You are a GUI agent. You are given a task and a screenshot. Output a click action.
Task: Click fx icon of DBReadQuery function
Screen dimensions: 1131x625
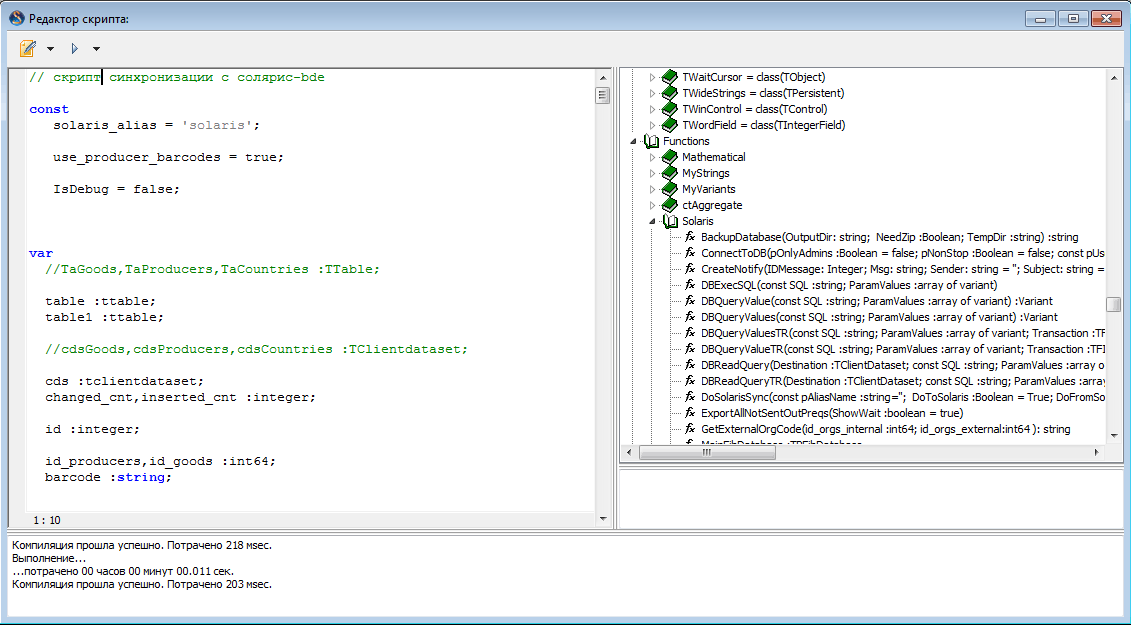click(690, 365)
